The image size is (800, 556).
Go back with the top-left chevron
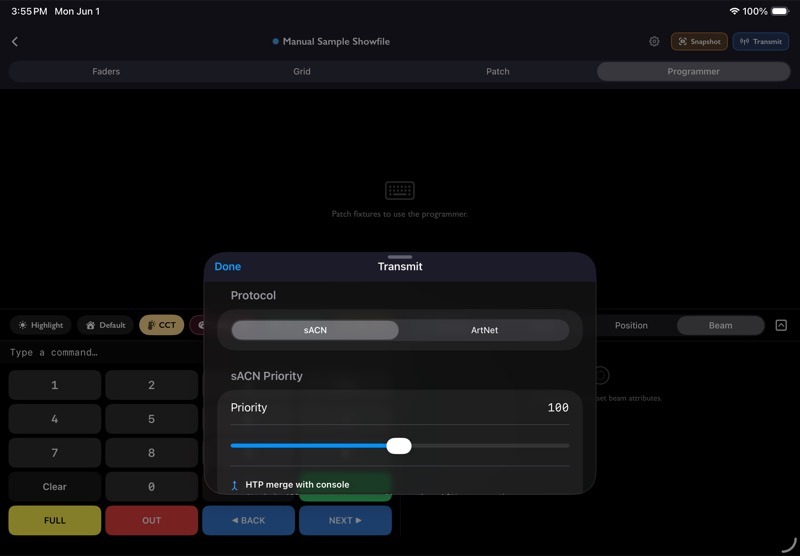tap(15, 42)
